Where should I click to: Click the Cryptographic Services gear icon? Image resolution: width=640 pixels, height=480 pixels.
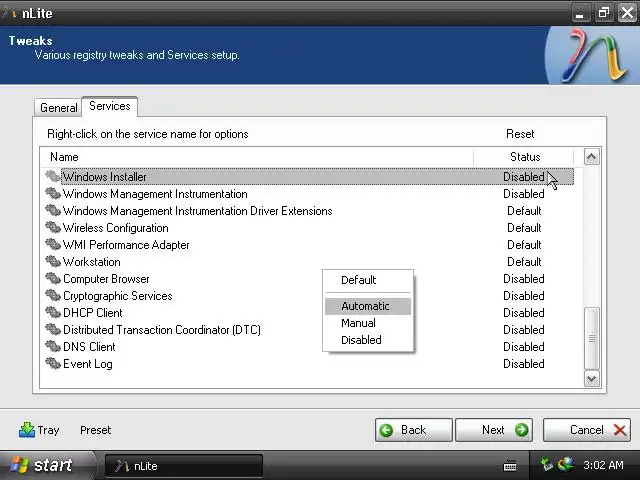point(53,296)
